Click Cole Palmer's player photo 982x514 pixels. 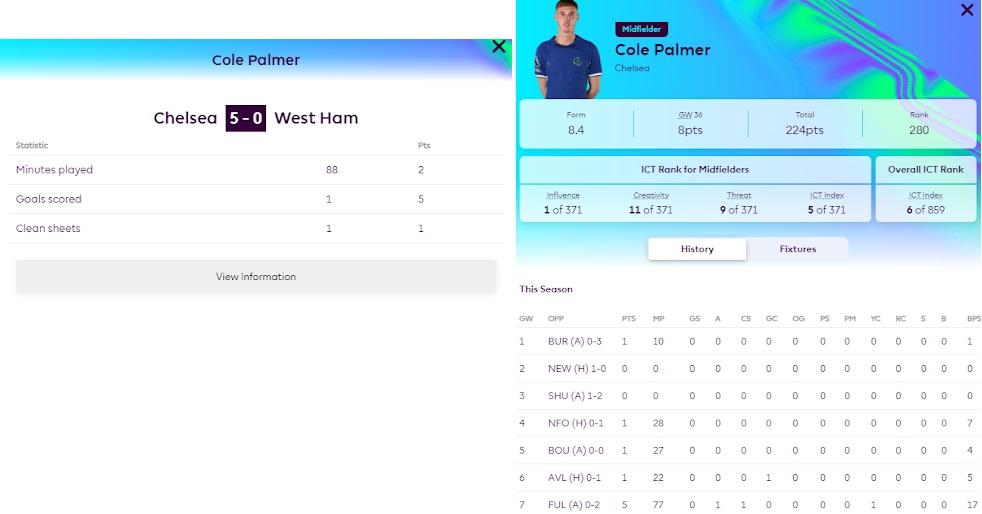[x=567, y=50]
